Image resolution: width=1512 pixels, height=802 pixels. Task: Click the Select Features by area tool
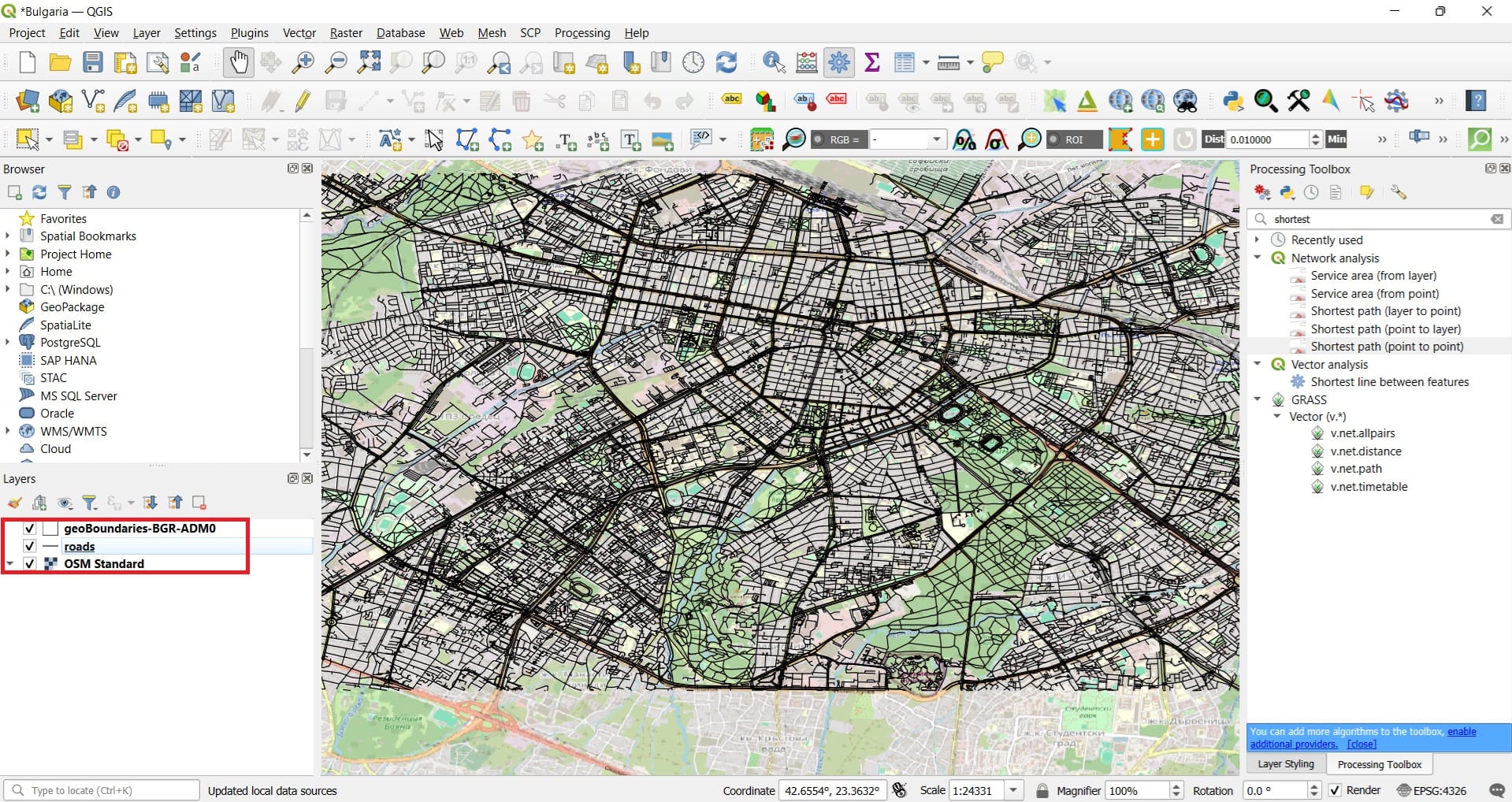[28, 139]
